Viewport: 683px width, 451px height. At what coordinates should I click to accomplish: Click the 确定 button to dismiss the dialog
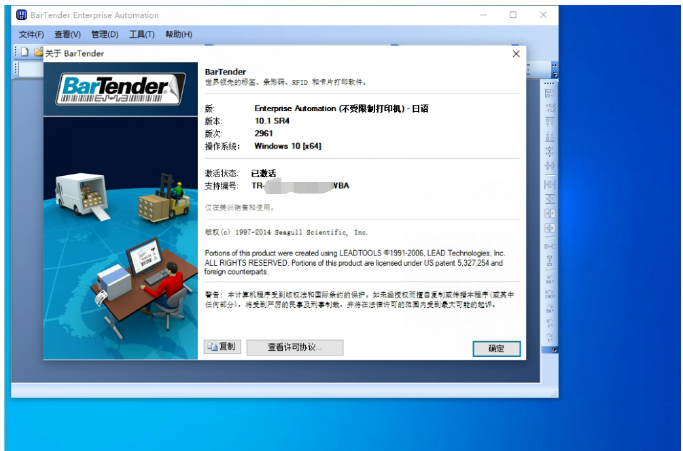496,348
